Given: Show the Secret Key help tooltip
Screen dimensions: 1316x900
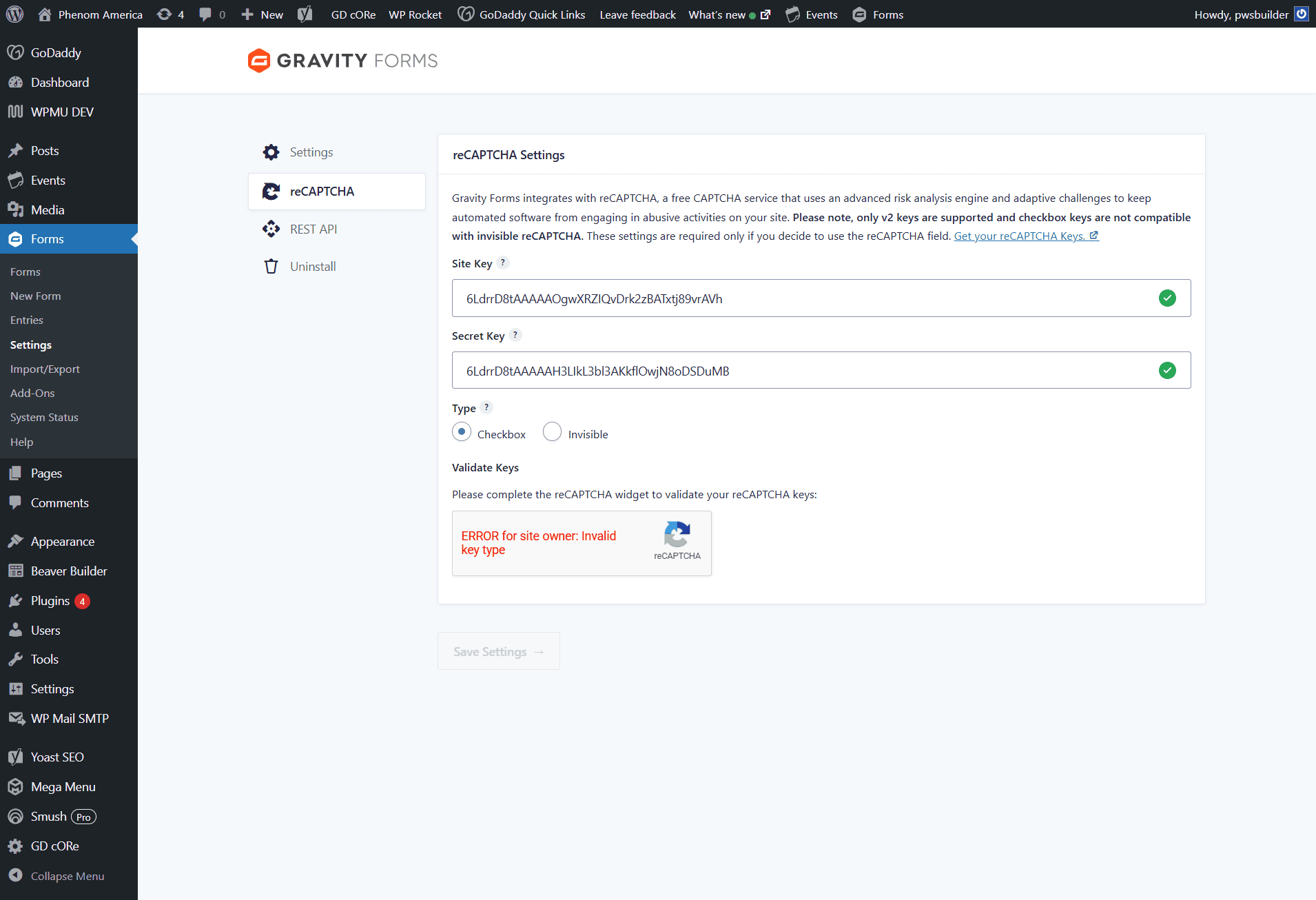Looking at the screenshot, I should [x=515, y=335].
